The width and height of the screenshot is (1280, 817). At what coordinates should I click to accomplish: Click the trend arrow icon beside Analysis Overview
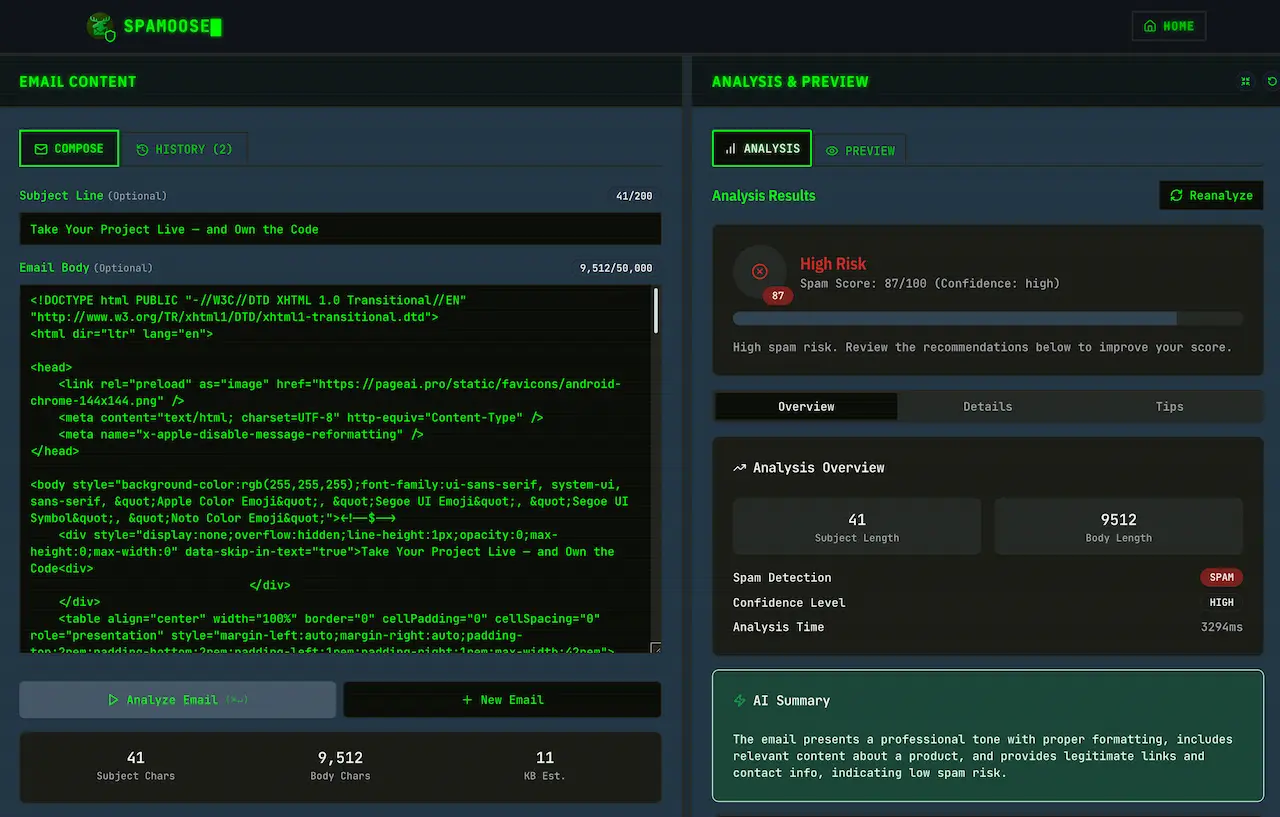[x=740, y=468]
